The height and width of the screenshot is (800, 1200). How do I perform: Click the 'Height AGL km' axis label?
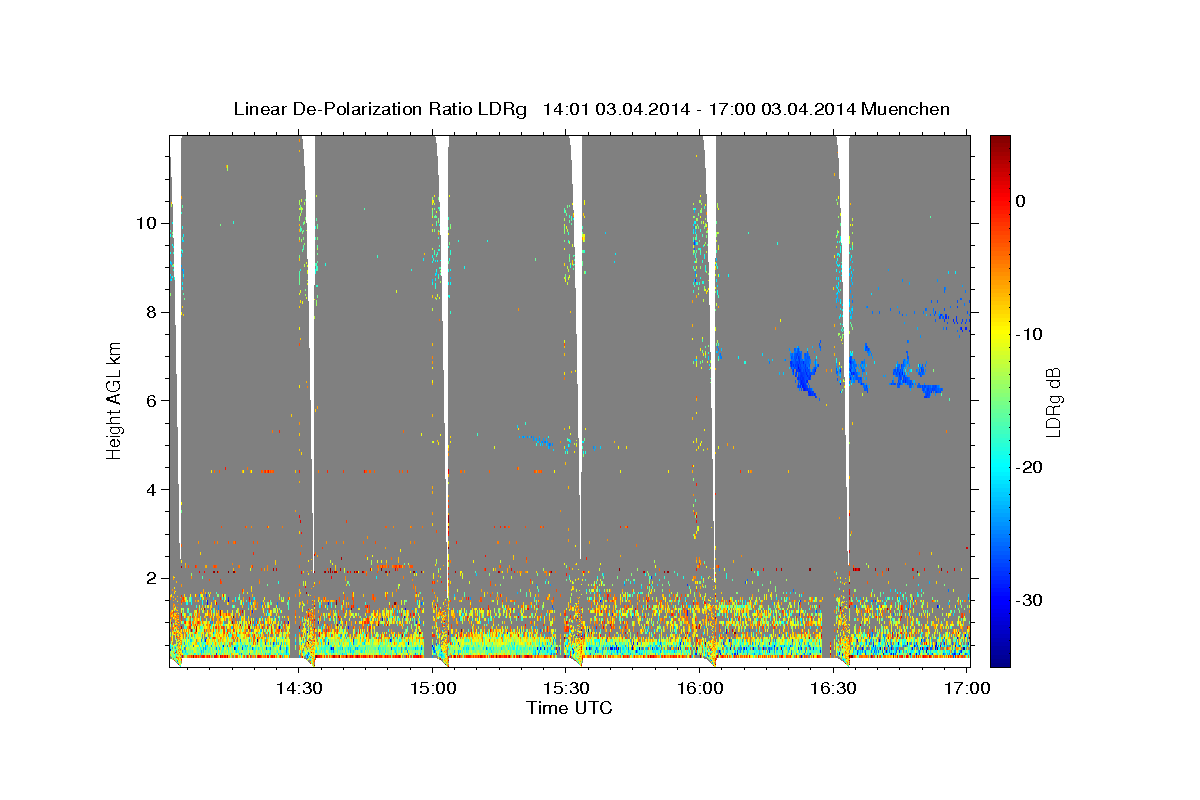tap(114, 400)
